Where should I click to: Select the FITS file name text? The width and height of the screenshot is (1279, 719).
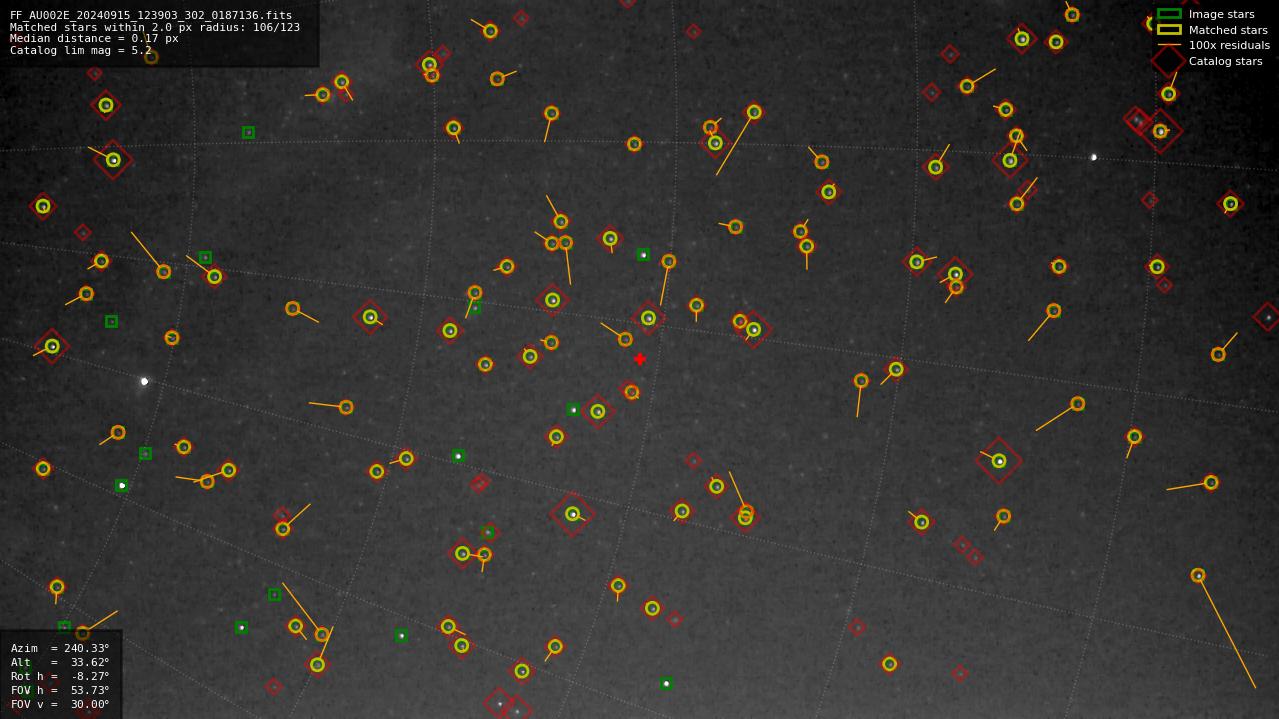click(x=151, y=15)
